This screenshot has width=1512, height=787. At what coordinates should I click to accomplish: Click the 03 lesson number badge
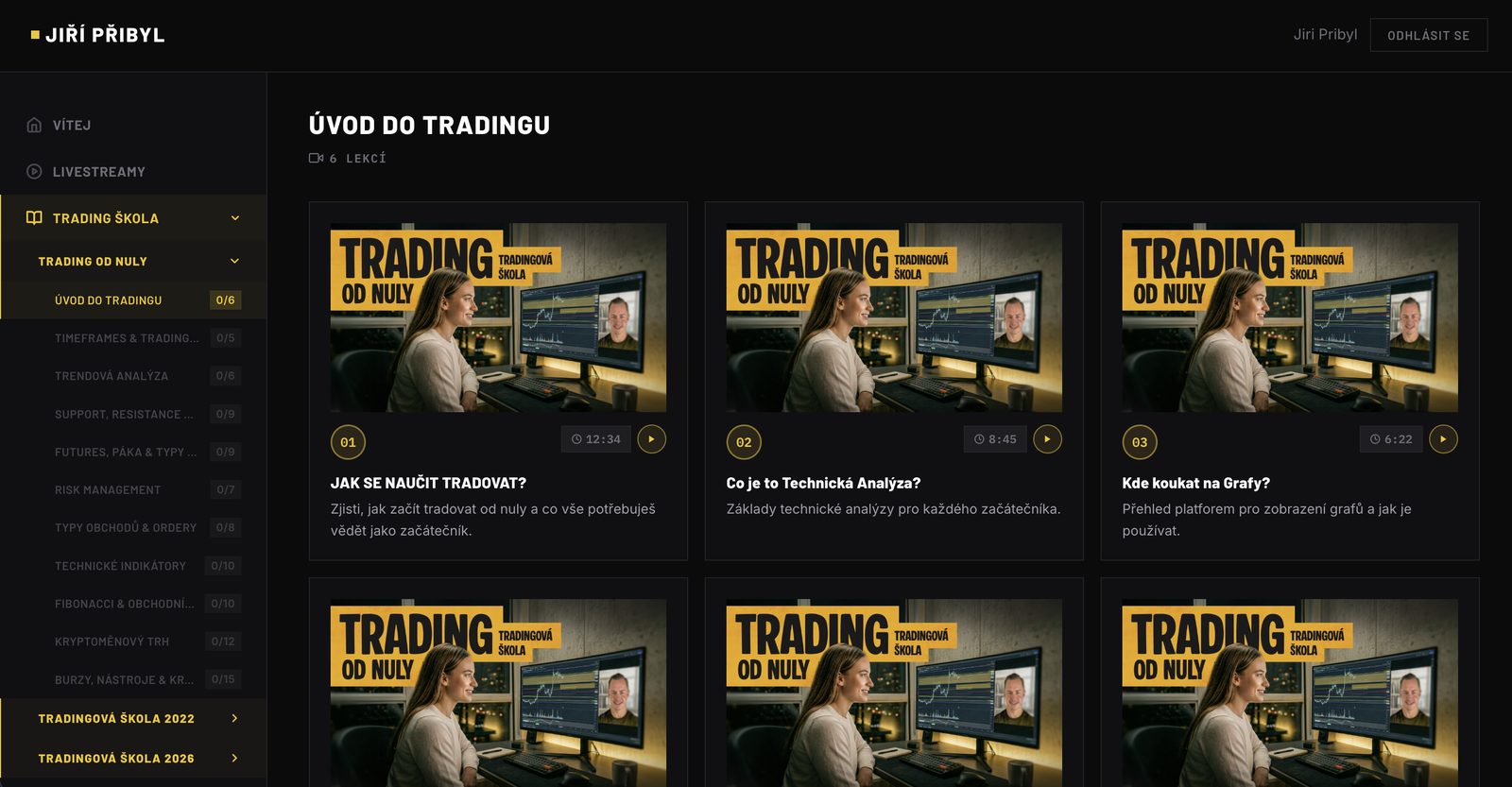1140,442
